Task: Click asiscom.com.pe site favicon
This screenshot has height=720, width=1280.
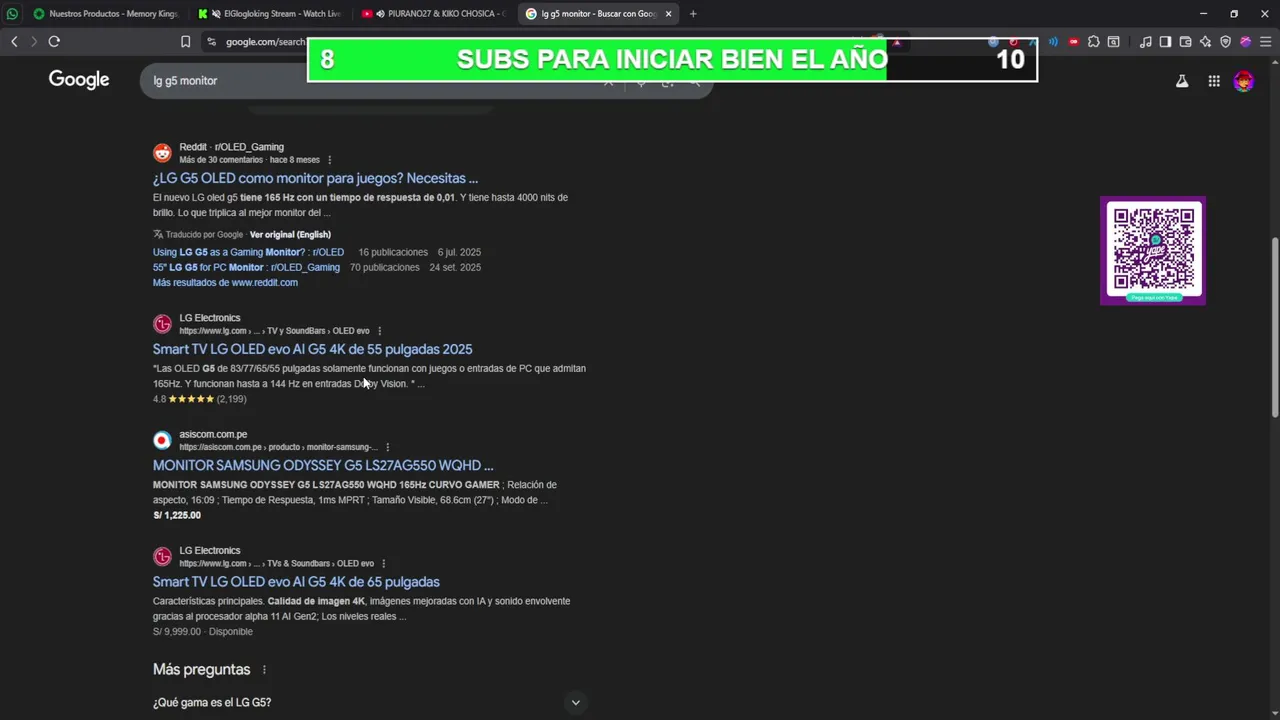Action: click(162, 440)
